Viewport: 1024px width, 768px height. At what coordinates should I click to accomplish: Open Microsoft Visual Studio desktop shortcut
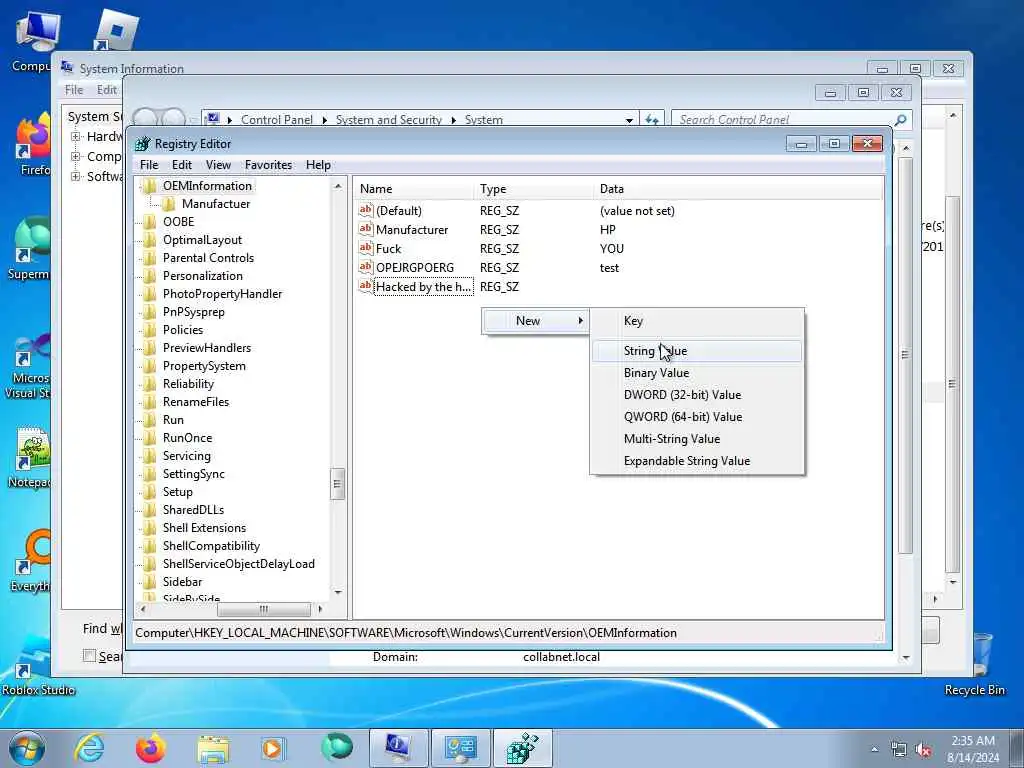pyautogui.click(x=30, y=350)
